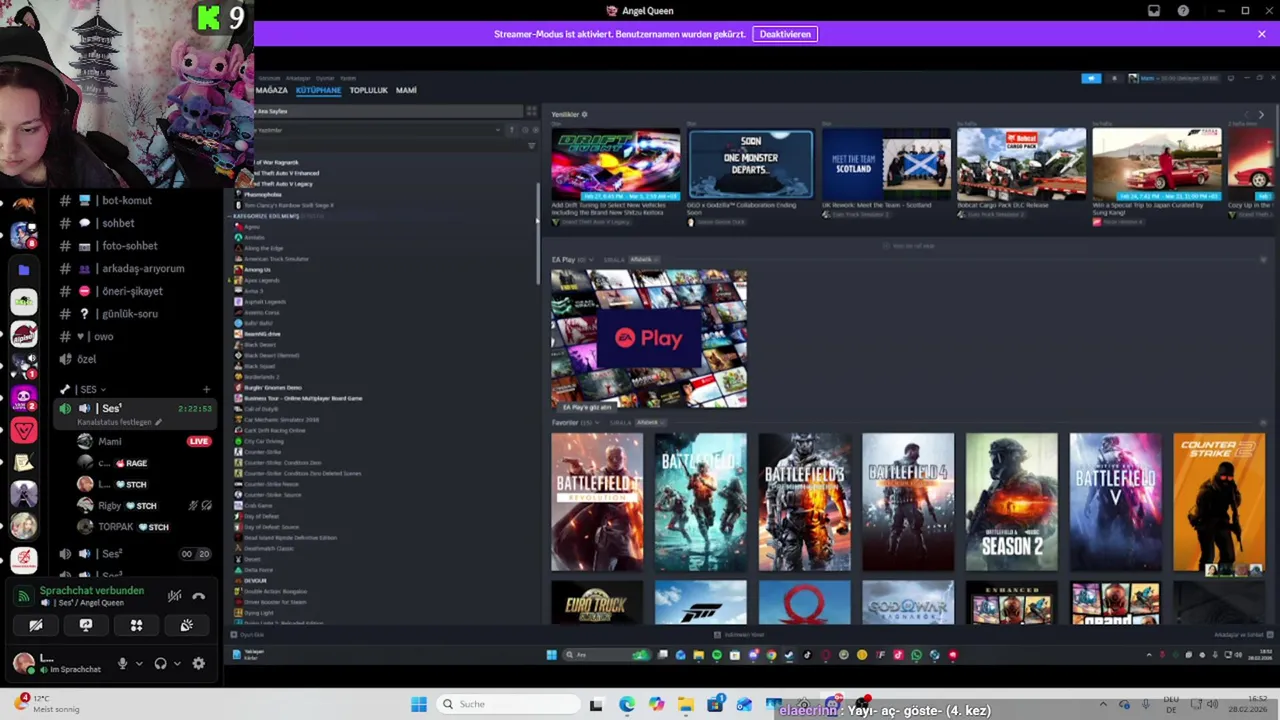Focus the Windows Suche search box
Screen dimensions: 1280x720
[x=507, y=704]
